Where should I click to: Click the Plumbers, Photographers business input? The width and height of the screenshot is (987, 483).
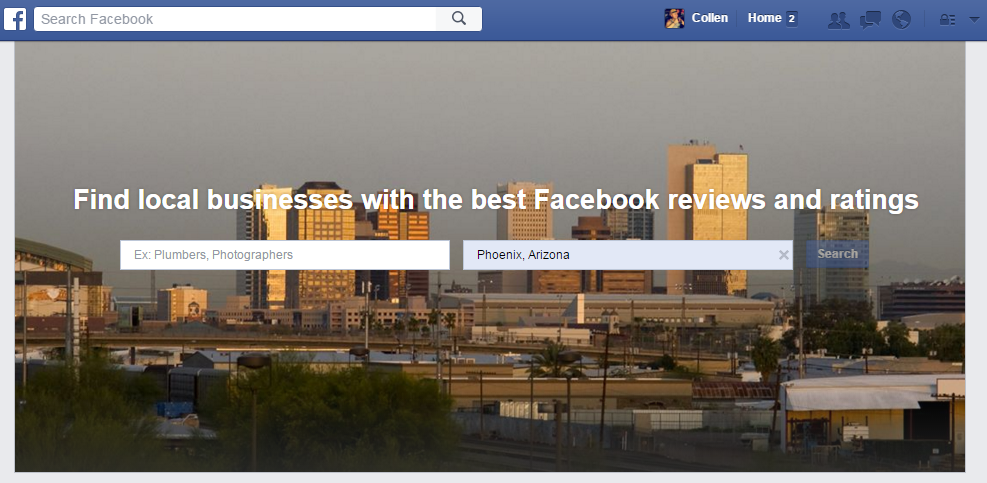(285, 255)
